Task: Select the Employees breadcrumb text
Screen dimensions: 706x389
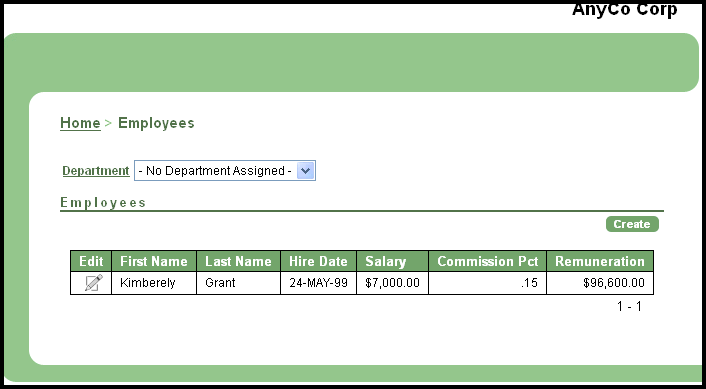Action: coord(156,123)
